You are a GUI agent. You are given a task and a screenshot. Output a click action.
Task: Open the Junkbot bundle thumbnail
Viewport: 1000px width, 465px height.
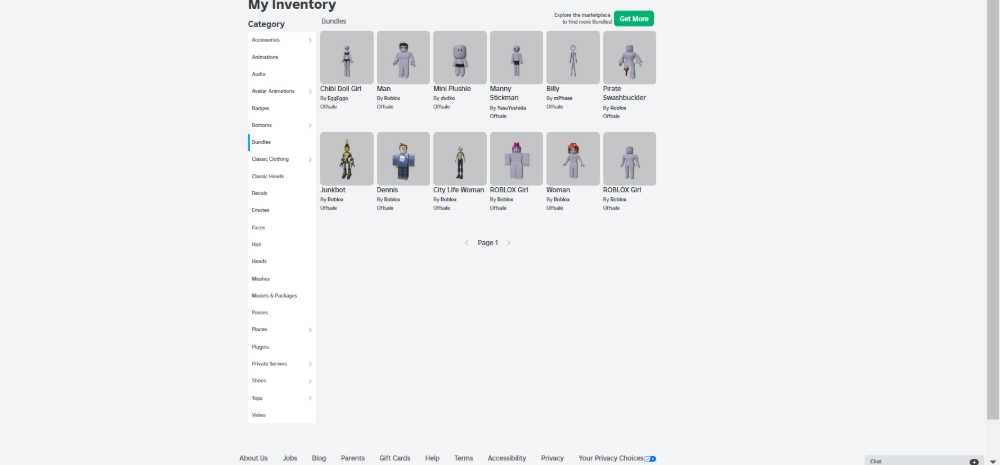tap(347, 159)
